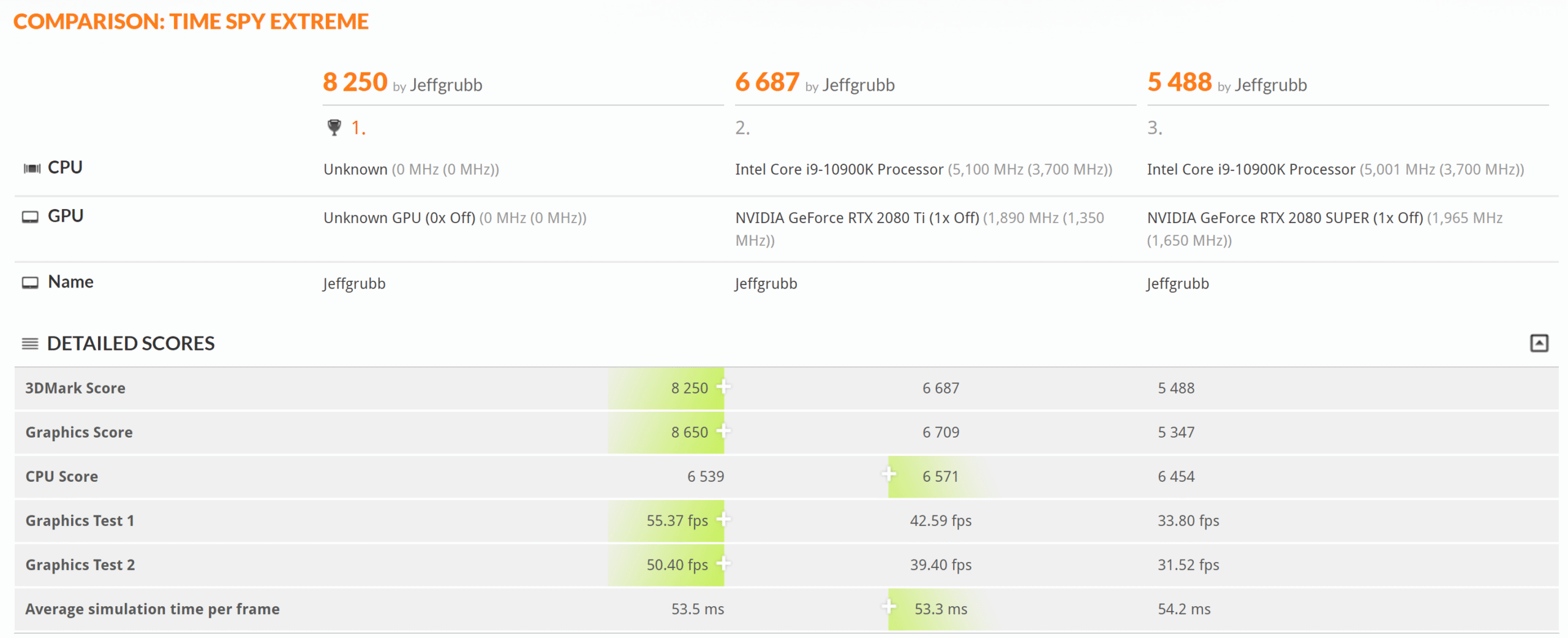Open the 5 488 score result link

[1179, 82]
